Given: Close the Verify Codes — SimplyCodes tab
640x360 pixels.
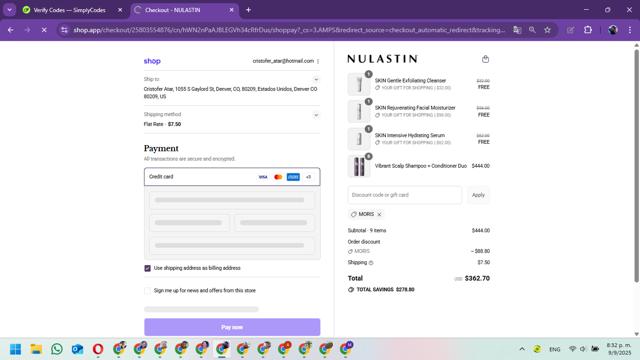Looking at the screenshot, I should pyautogui.click(x=120, y=10).
